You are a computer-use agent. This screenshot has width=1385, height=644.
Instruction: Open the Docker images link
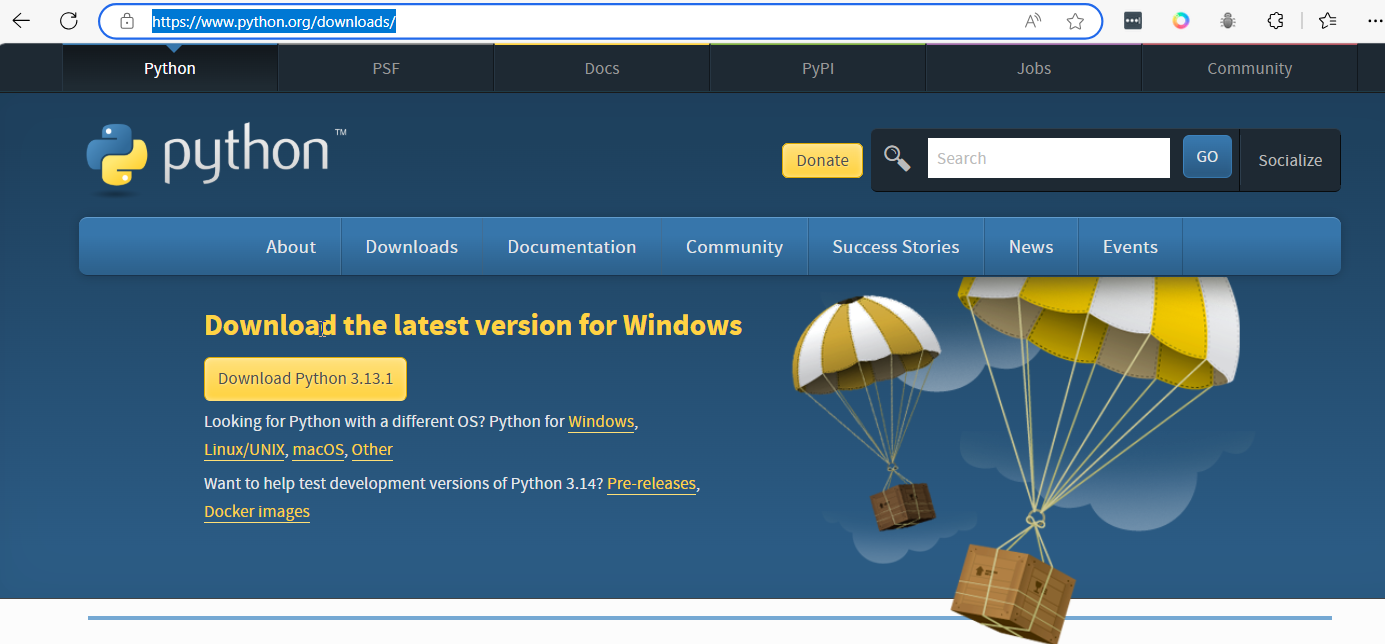click(257, 512)
